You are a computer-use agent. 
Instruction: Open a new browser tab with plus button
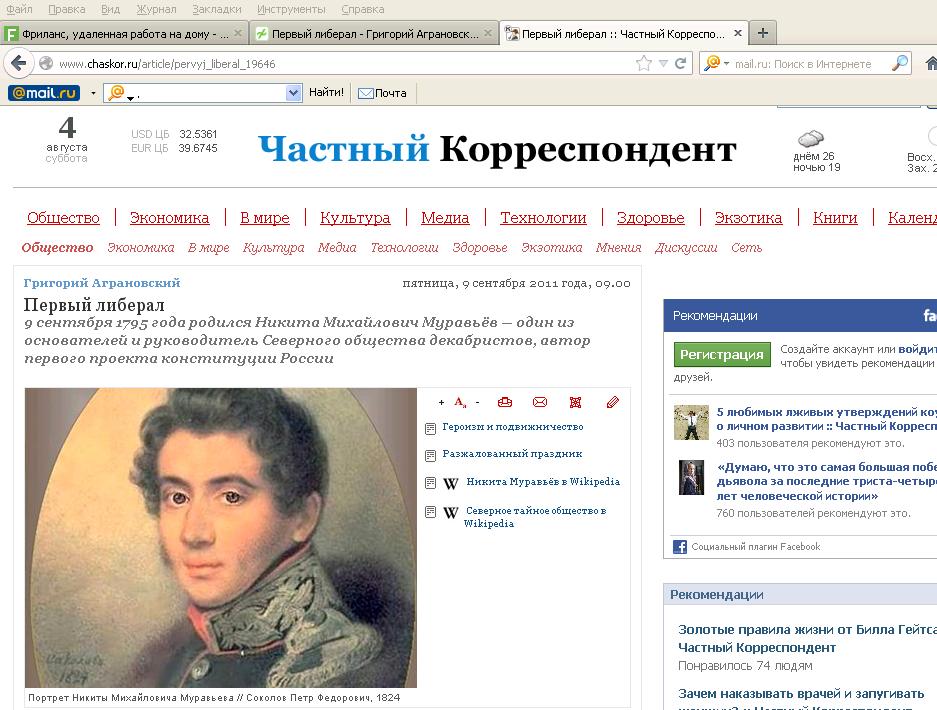point(763,33)
